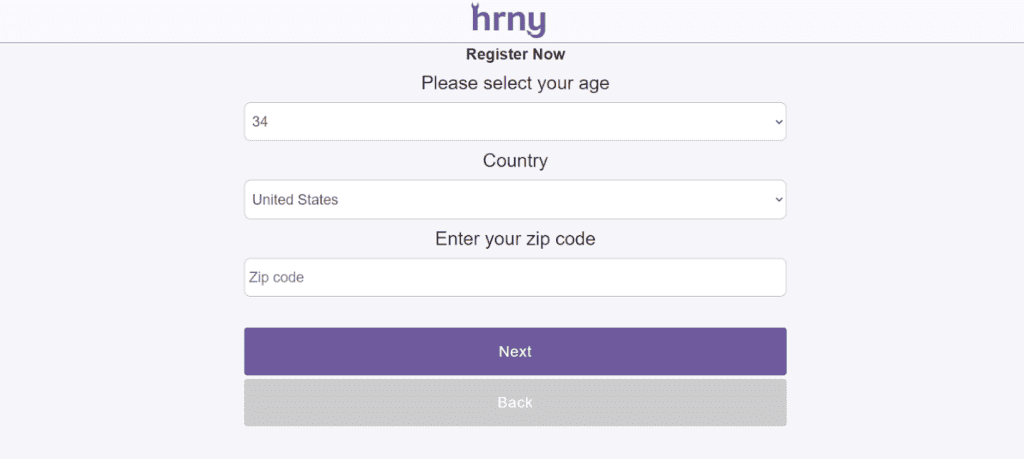Click the gray Back button
Screen dimensions: 1024x459
pyautogui.click(x=515, y=403)
